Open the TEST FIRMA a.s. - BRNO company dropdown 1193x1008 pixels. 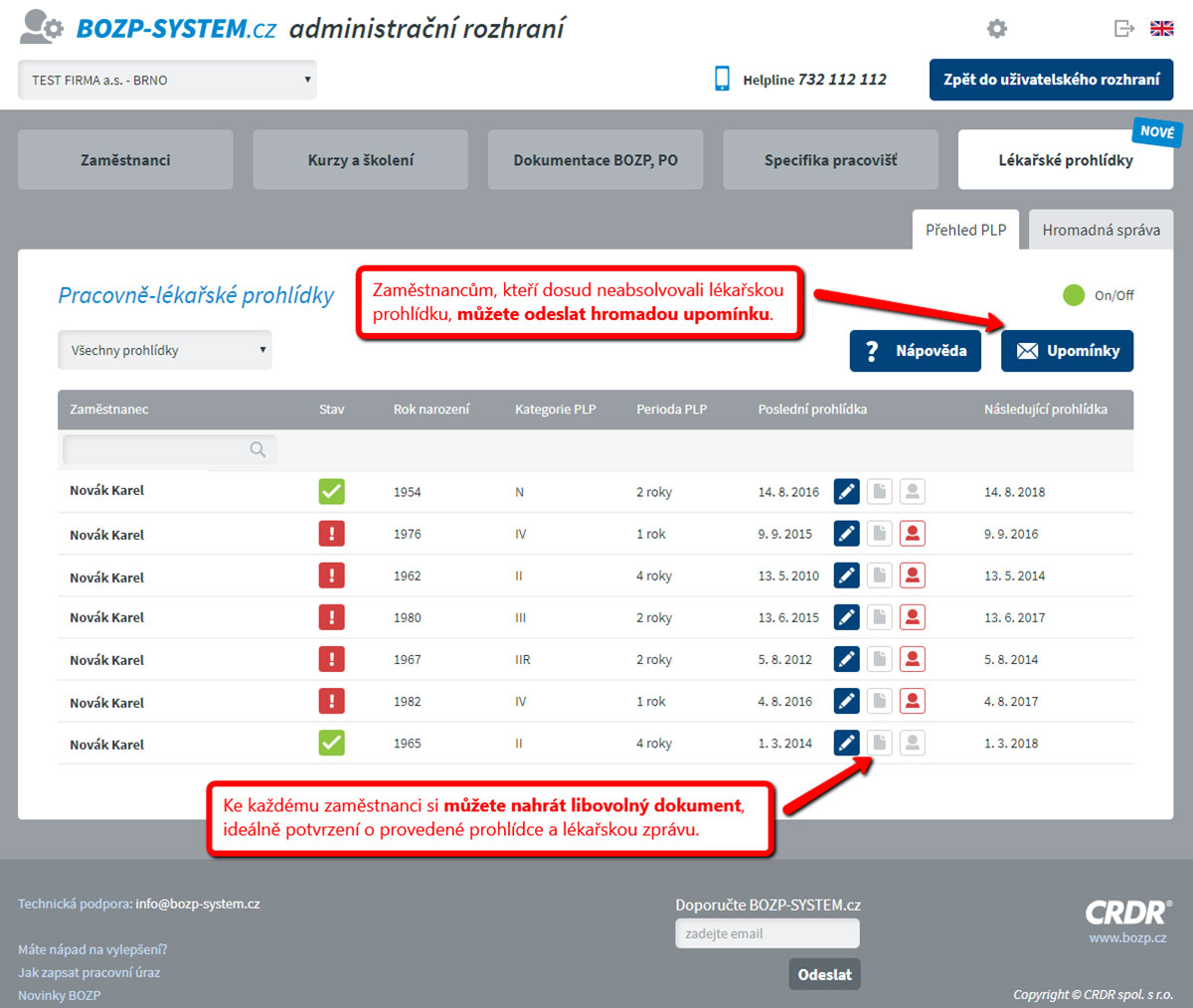click(167, 80)
